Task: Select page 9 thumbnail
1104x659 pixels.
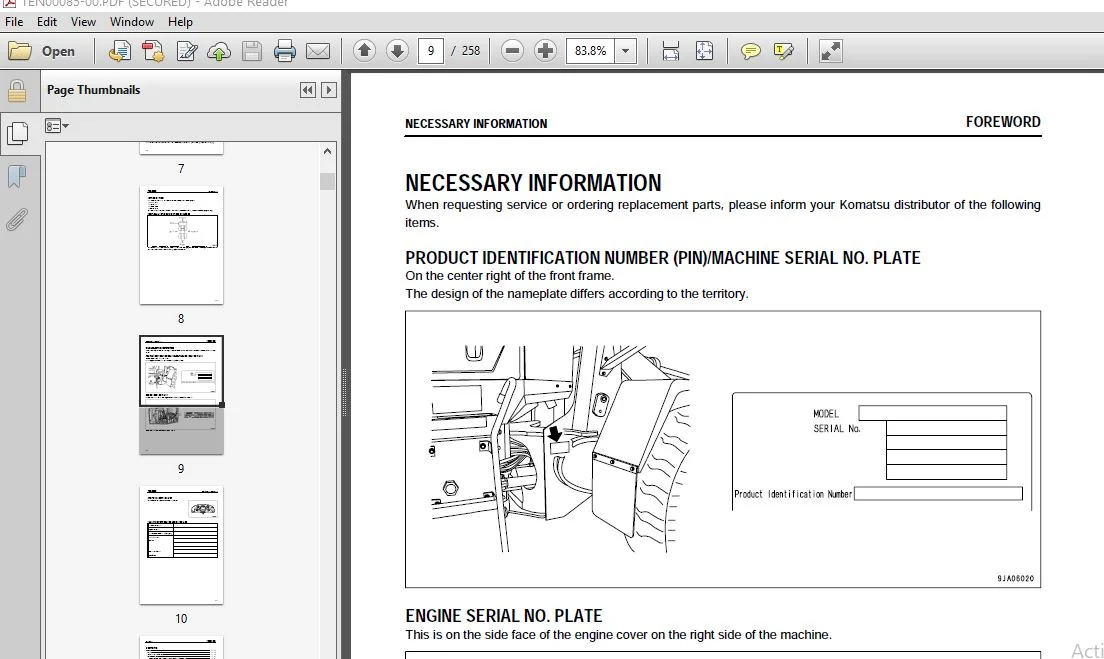Action: tap(182, 395)
